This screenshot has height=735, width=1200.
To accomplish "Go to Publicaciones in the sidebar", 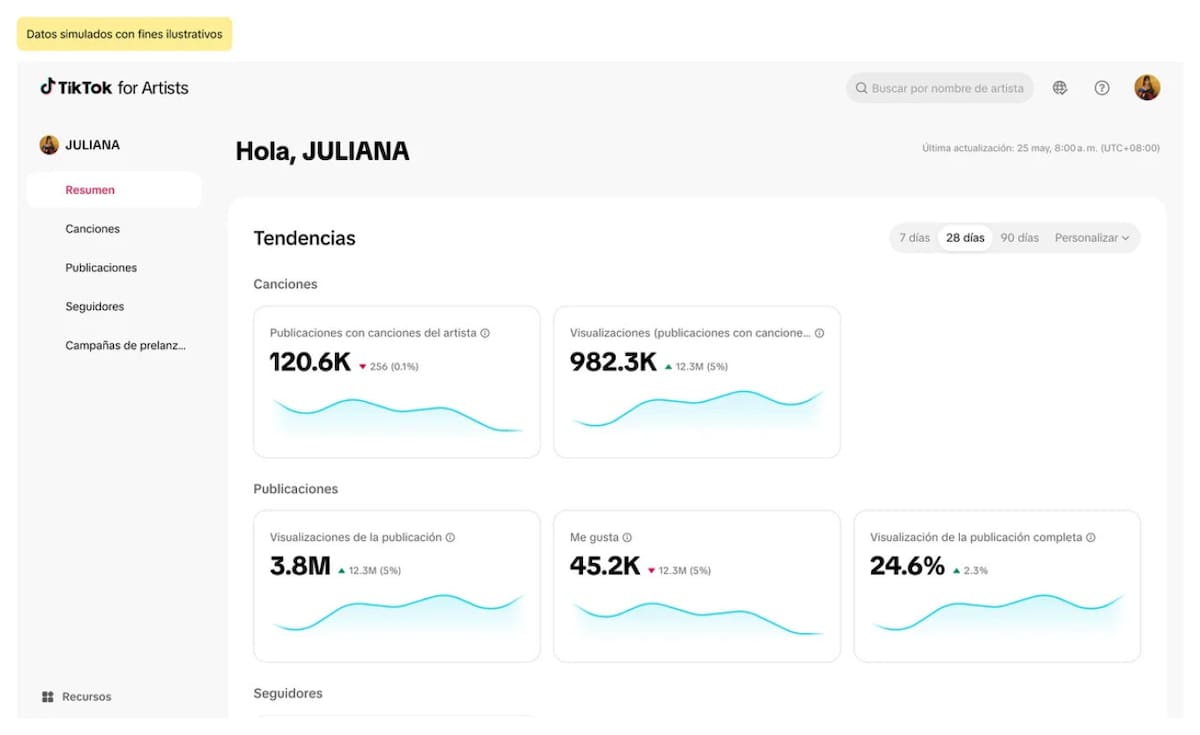I will tap(101, 268).
